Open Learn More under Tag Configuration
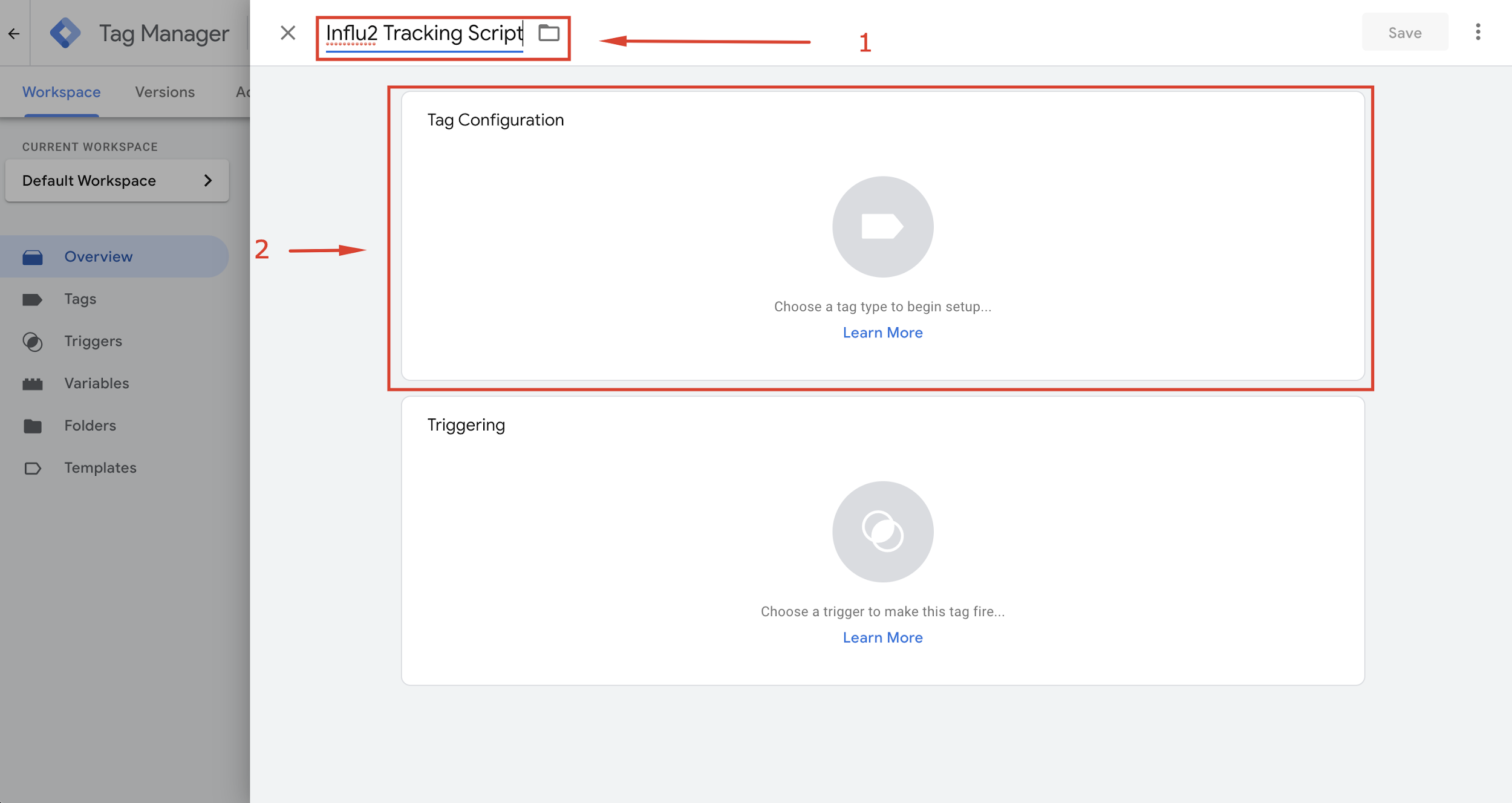The height and width of the screenshot is (803, 1512). pyautogui.click(x=882, y=333)
